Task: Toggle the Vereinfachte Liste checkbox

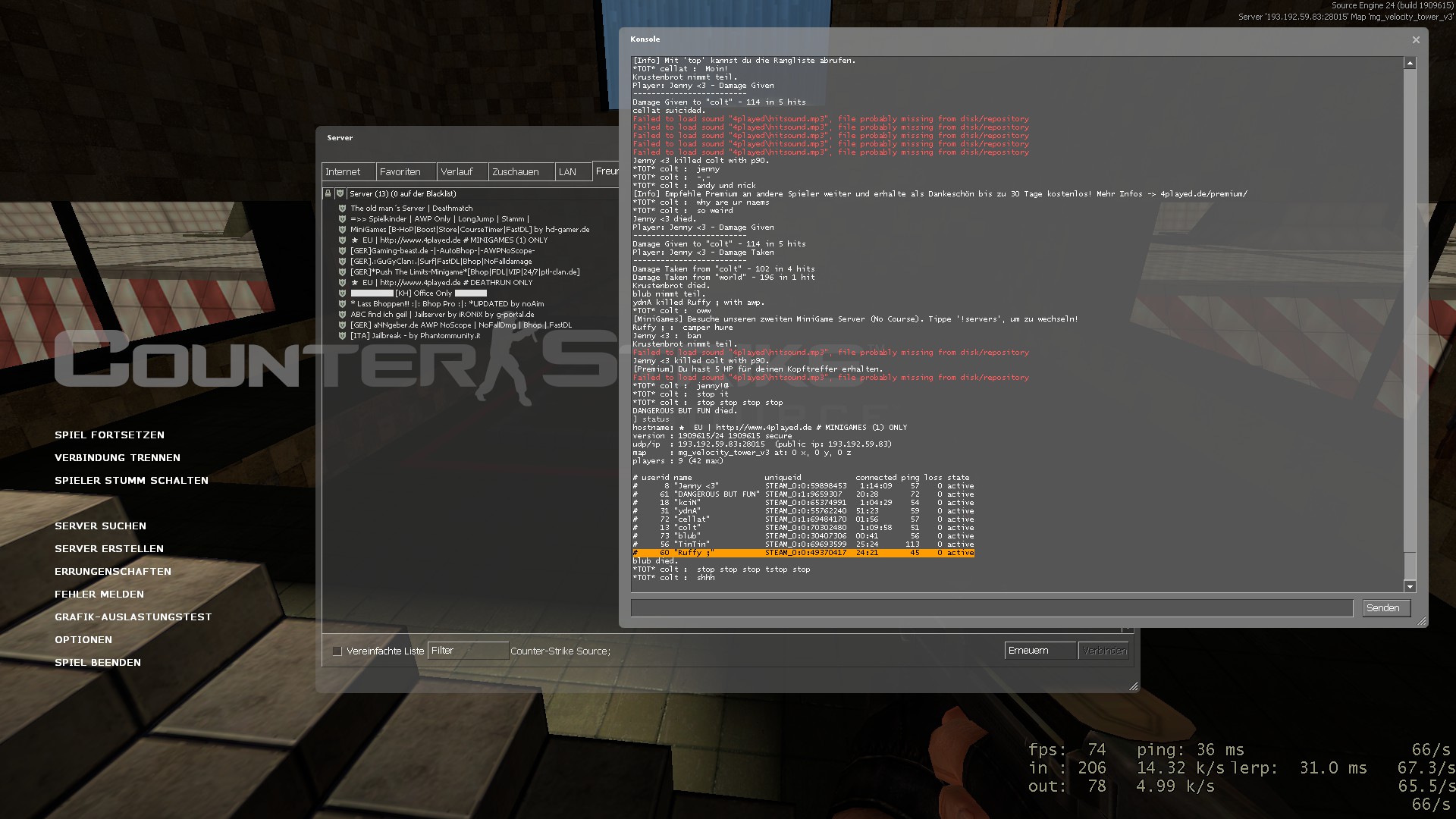Action: tap(337, 651)
